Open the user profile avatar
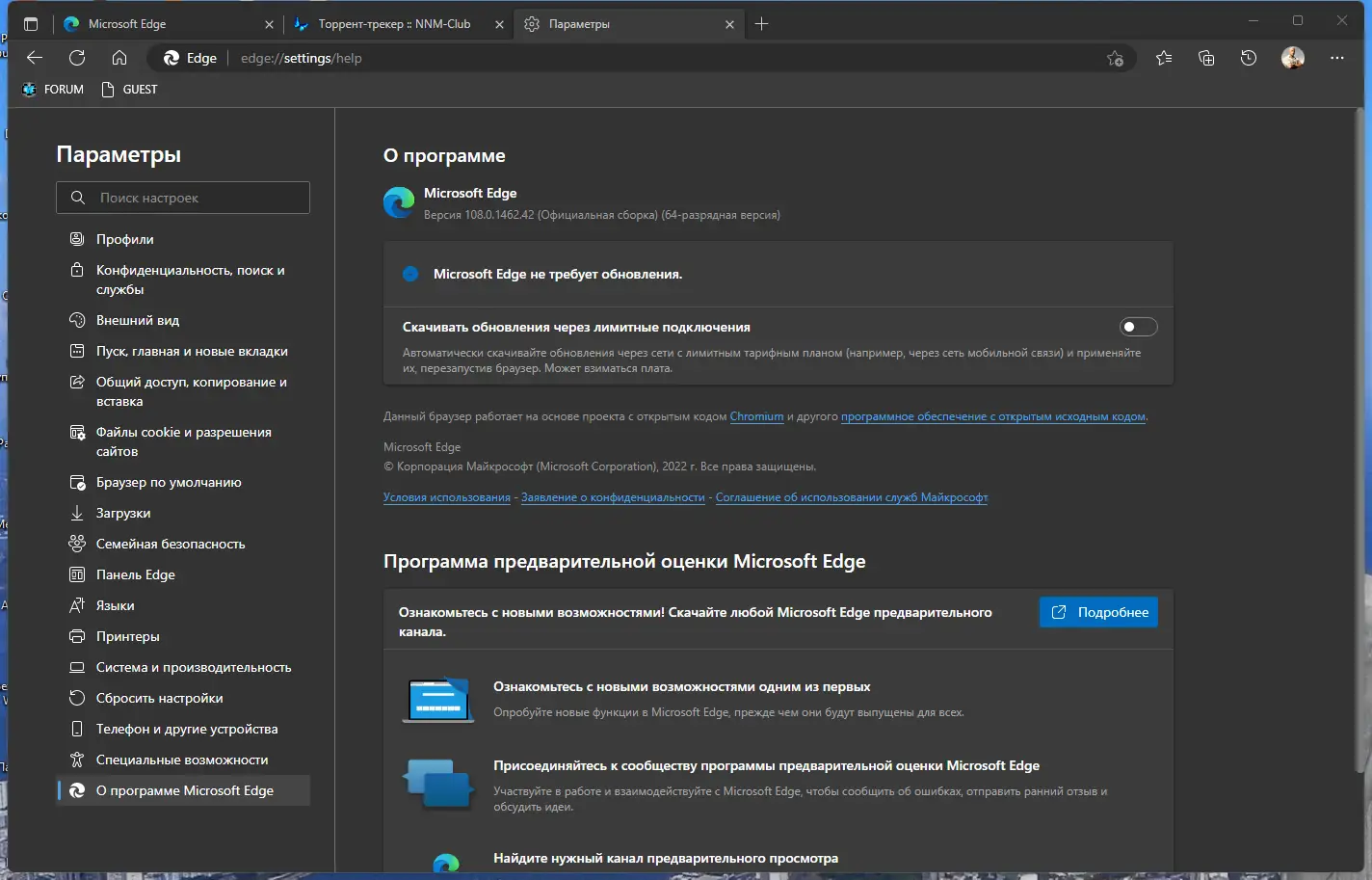Viewport: 1372px width, 880px height. [1293, 58]
